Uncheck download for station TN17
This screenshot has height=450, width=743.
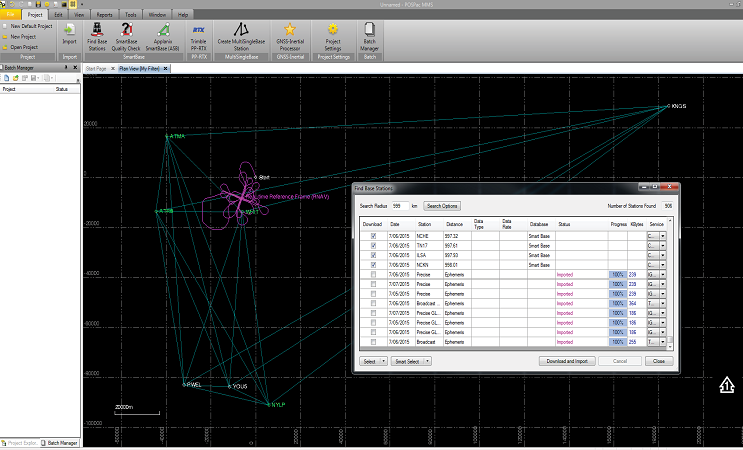pos(373,246)
